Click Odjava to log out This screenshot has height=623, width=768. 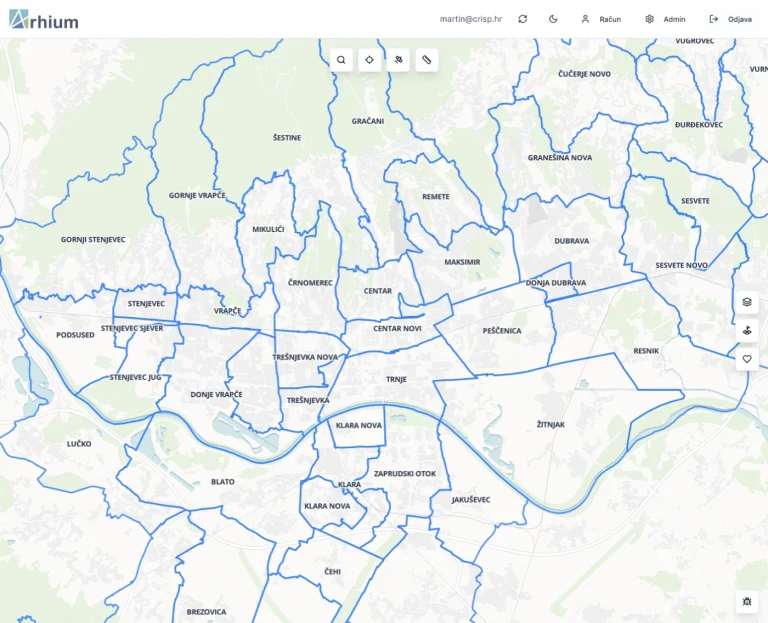pyautogui.click(x=730, y=19)
